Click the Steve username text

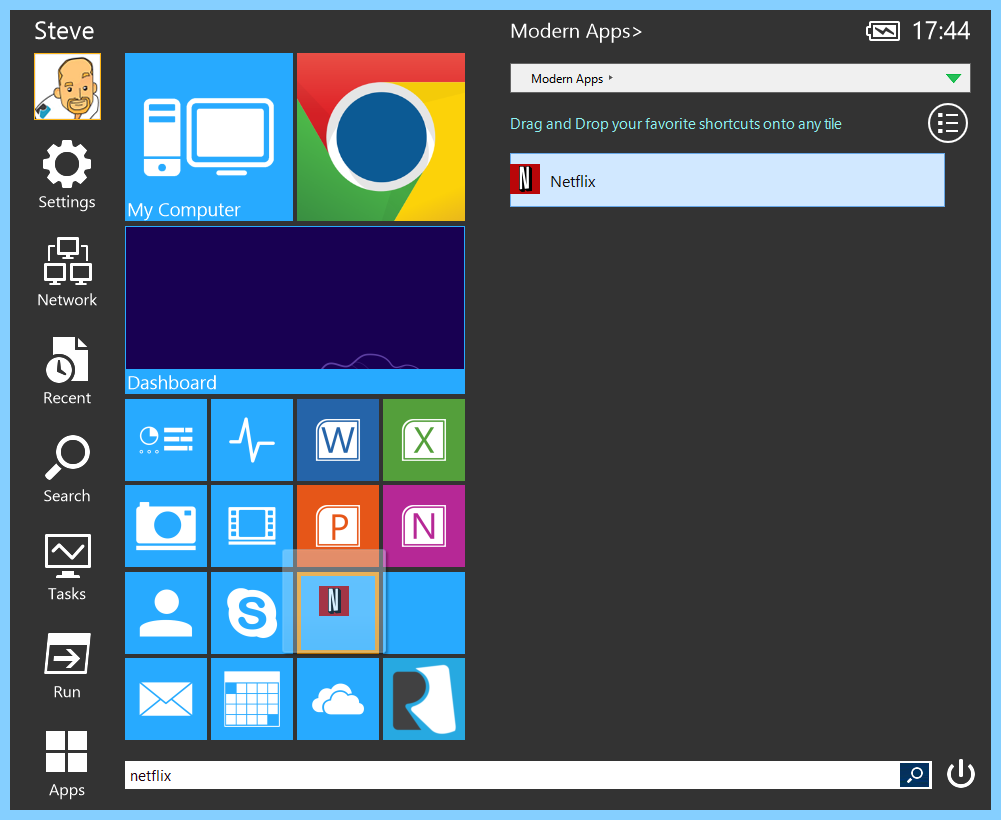[64, 31]
